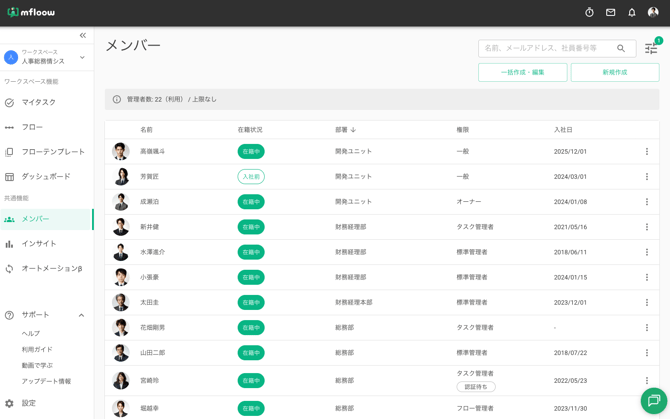Screen dimensions: 670x419
Task: Click 財務経理本部 department cell
Action: coord(354,302)
